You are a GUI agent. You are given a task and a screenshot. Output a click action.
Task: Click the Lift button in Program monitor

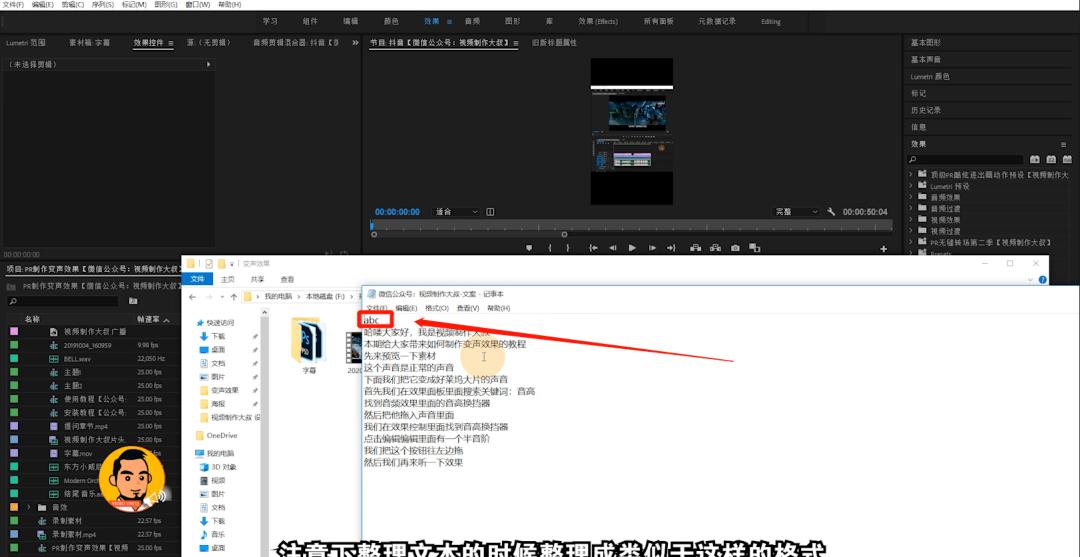pyautogui.click(x=696, y=248)
